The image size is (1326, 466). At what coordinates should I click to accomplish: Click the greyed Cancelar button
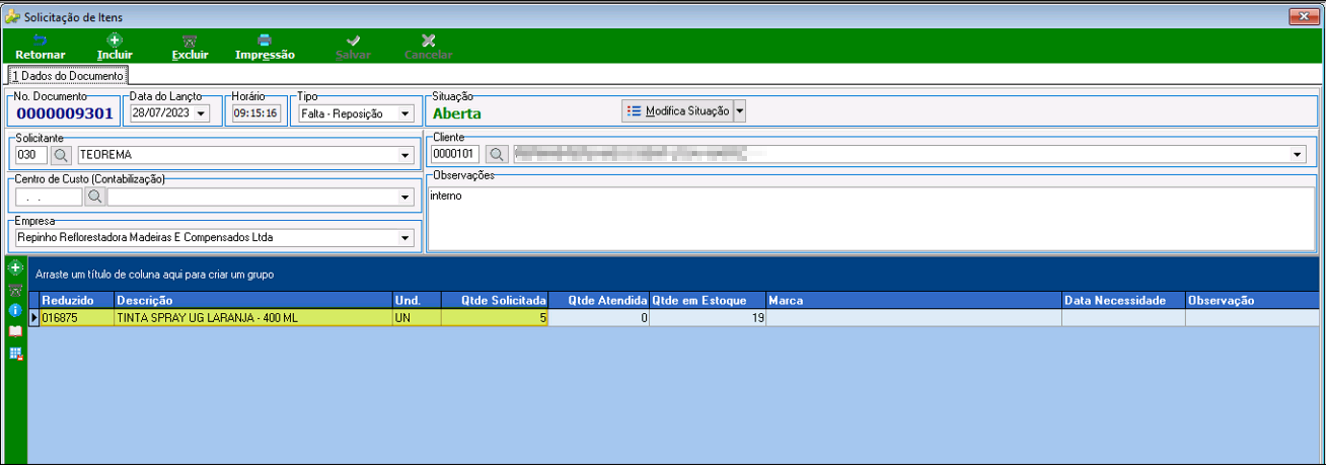[x=428, y=47]
